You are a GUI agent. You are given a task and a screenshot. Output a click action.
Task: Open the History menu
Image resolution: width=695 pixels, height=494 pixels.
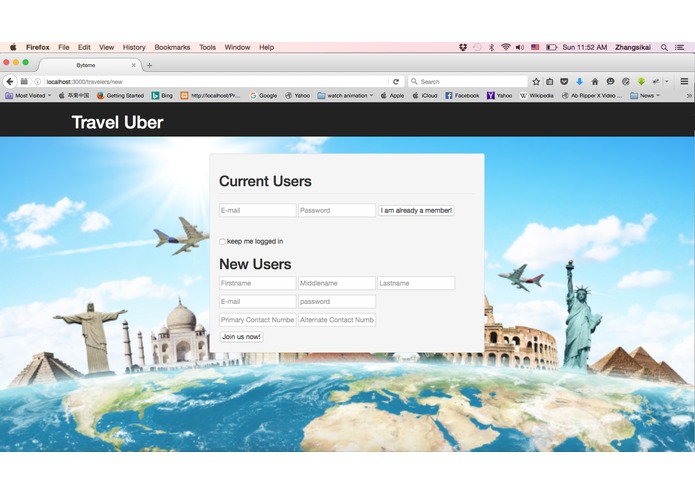click(x=134, y=47)
